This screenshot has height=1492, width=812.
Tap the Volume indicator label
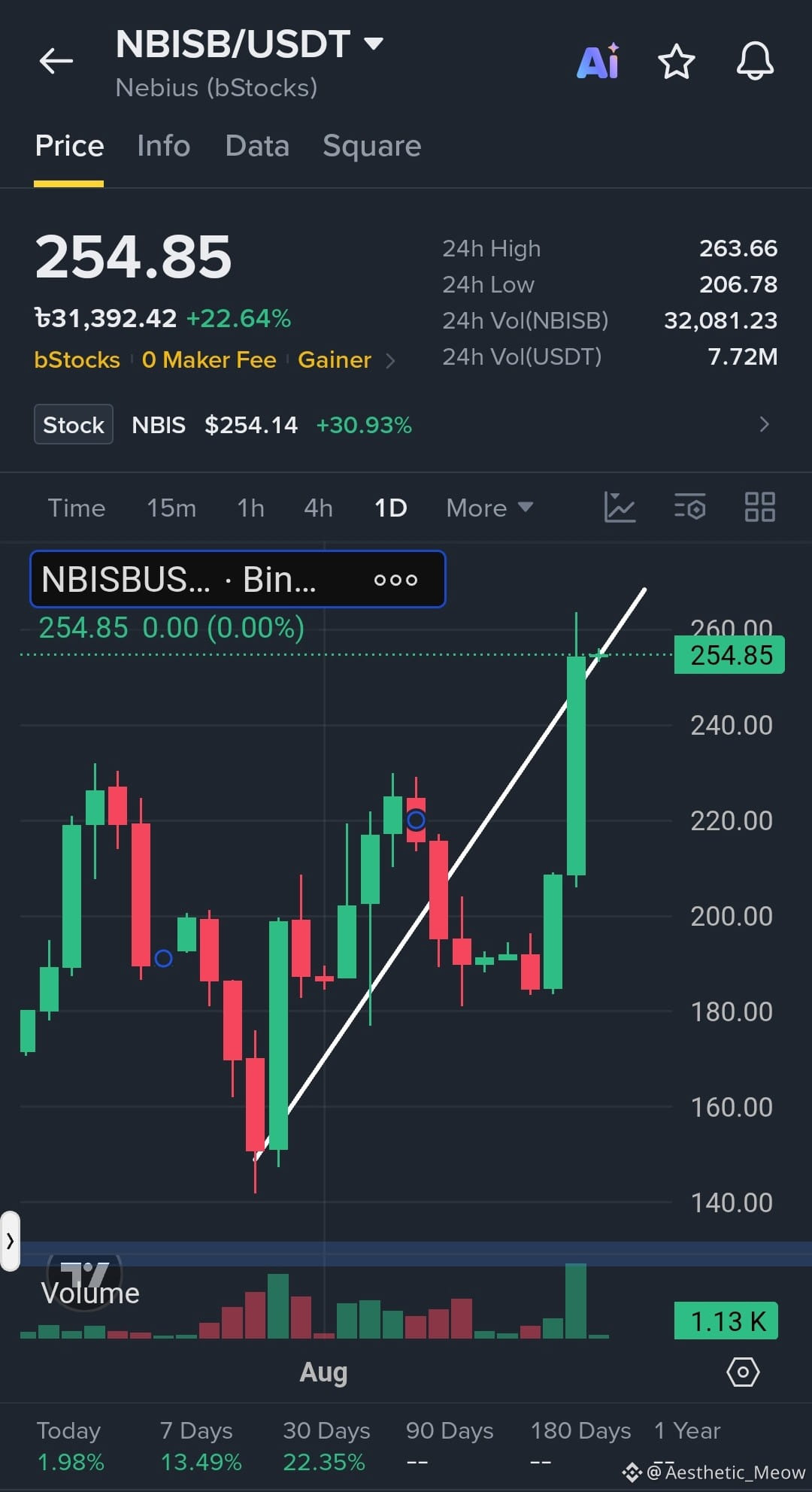pyautogui.click(x=90, y=1293)
